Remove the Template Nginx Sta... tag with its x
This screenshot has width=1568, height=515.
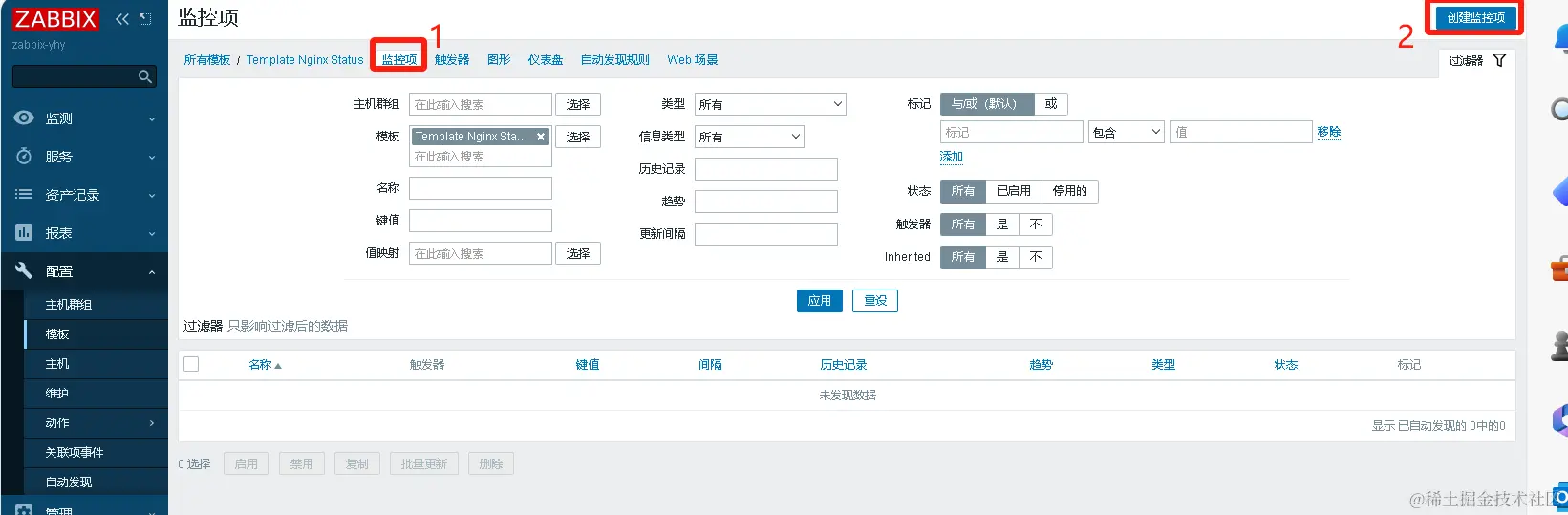coord(541,137)
